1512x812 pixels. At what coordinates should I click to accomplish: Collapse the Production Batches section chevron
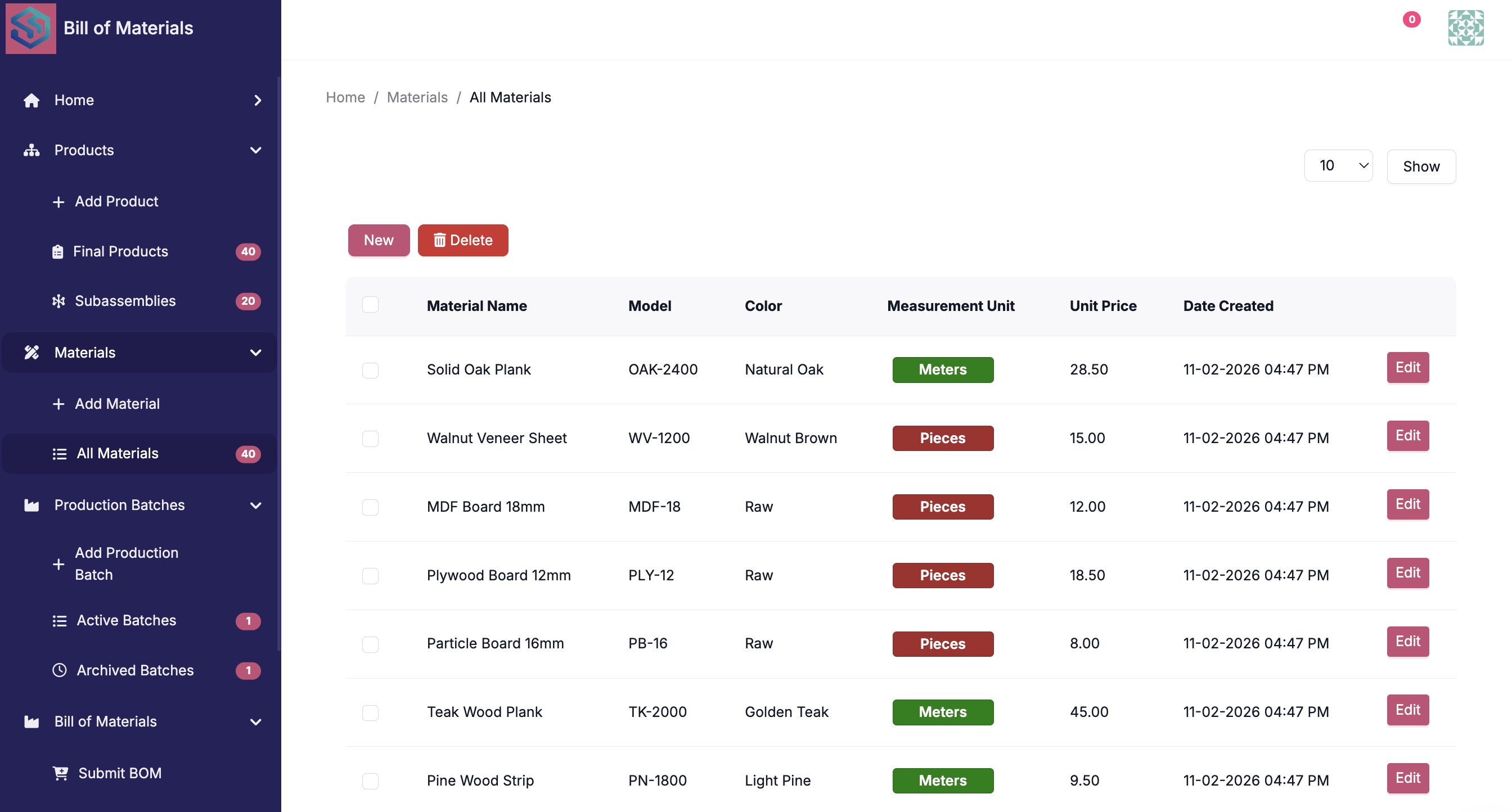(x=255, y=505)
